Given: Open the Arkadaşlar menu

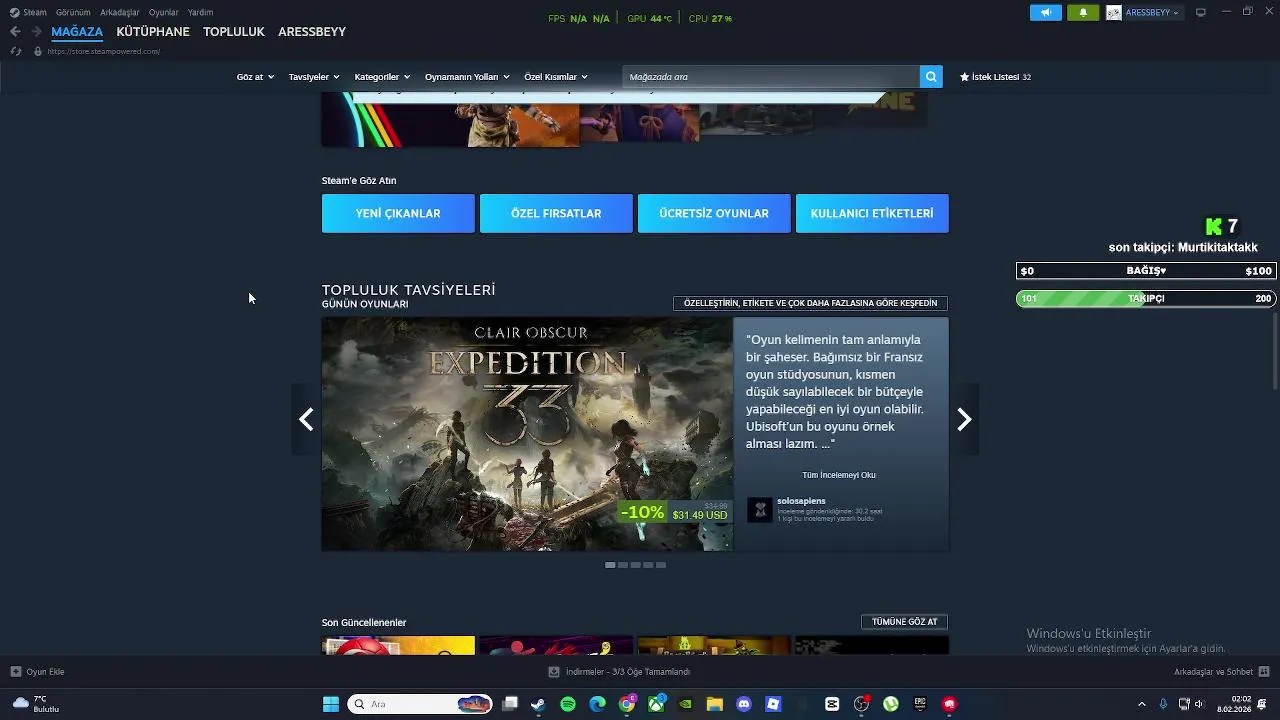Looking at the screenshot, I should pos(120,12).
